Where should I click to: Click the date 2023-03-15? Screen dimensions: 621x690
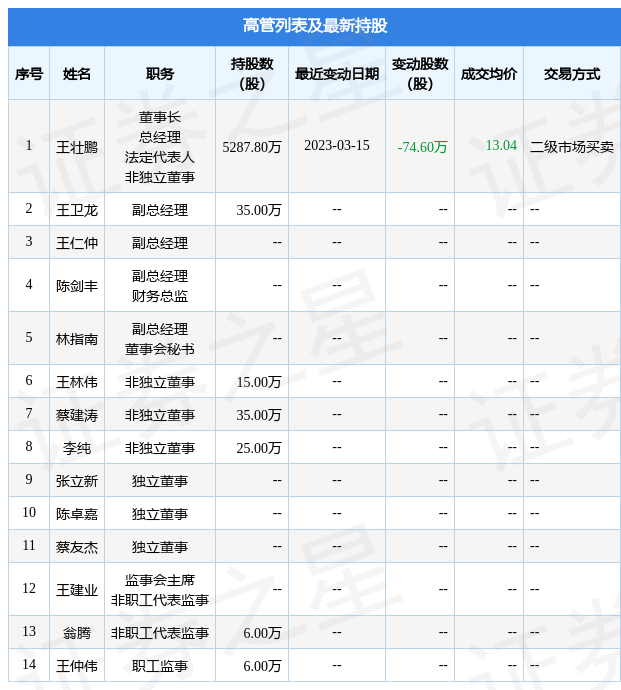point(337,146)
